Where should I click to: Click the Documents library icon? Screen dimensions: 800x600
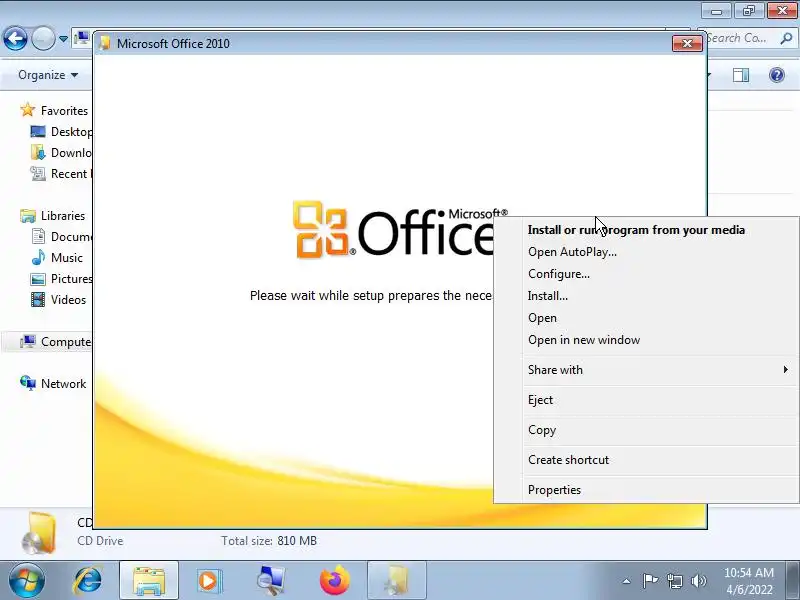tap(38, 237)
